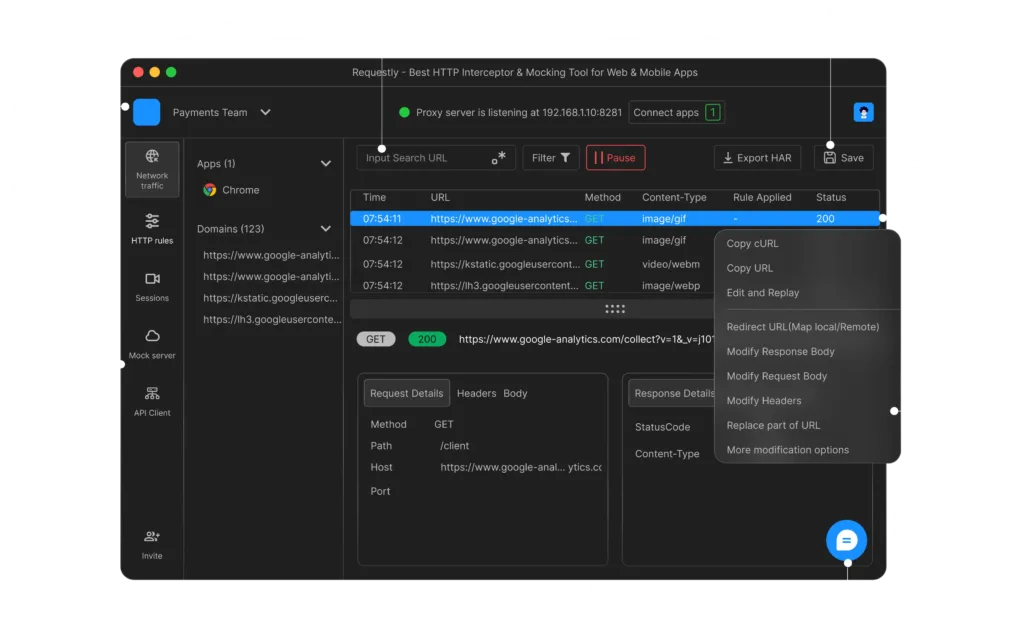This screenshot has height=632, width=1024.
Task: Pause traffic capture with the Pause button
Action: click(x=615, y=158)
